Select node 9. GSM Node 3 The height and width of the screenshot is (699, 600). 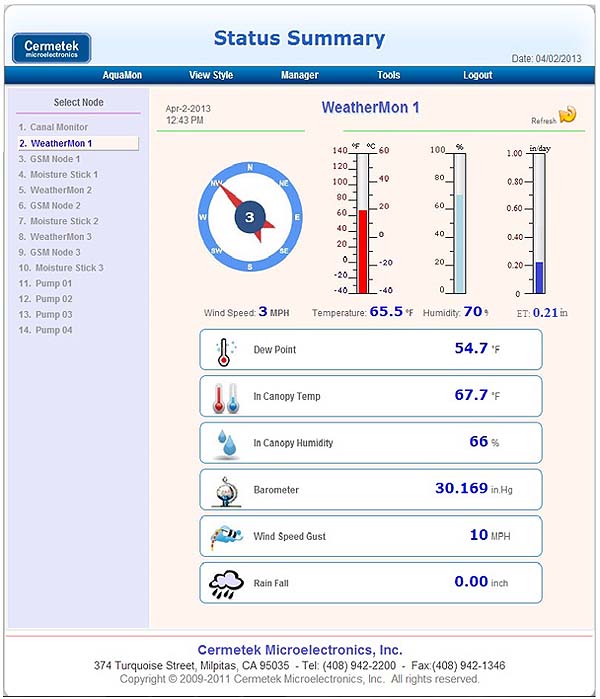coord(49,252)
